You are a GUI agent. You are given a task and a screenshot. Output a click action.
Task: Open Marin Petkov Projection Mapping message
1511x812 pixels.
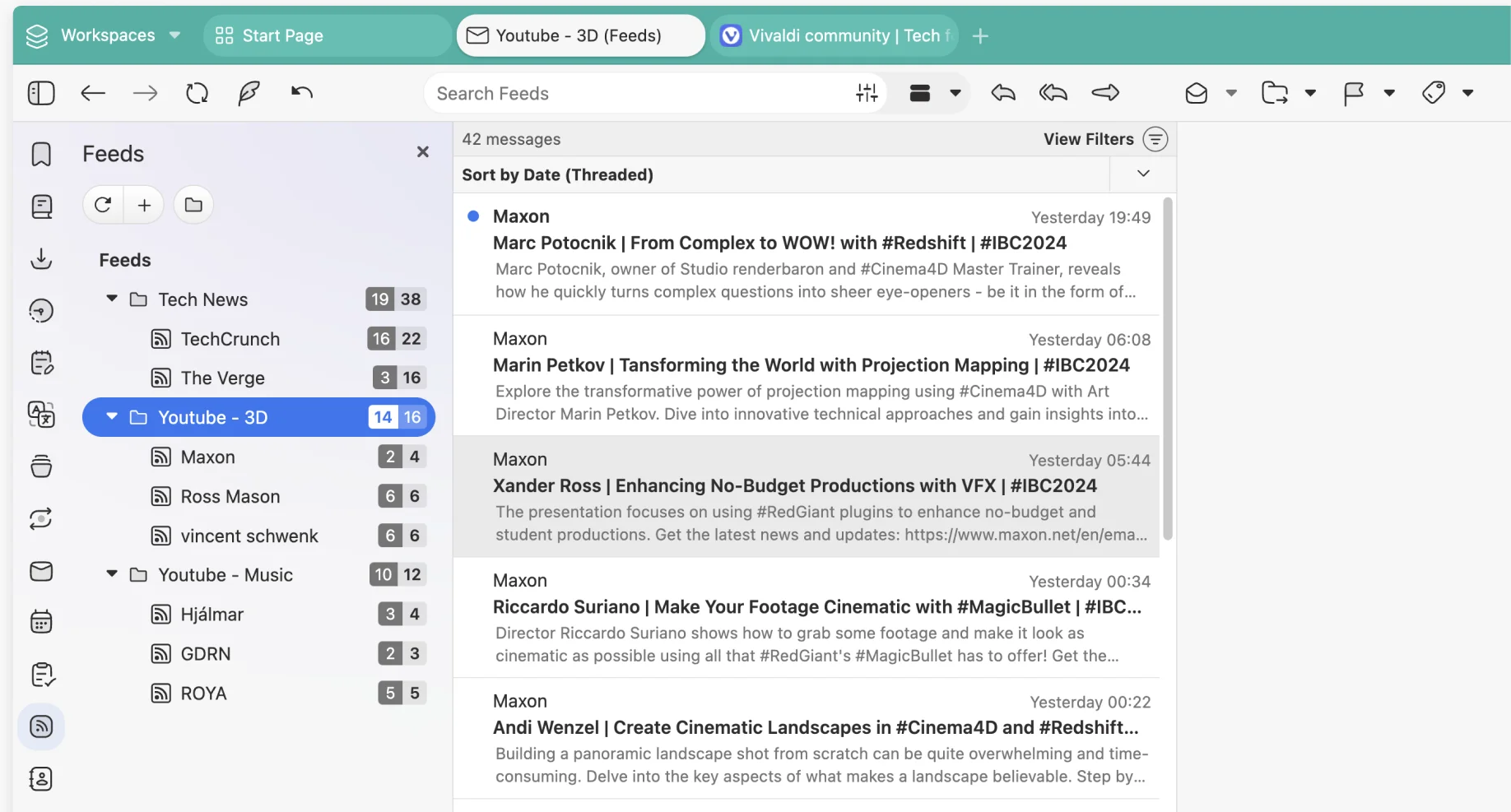(x=807, y=376)
